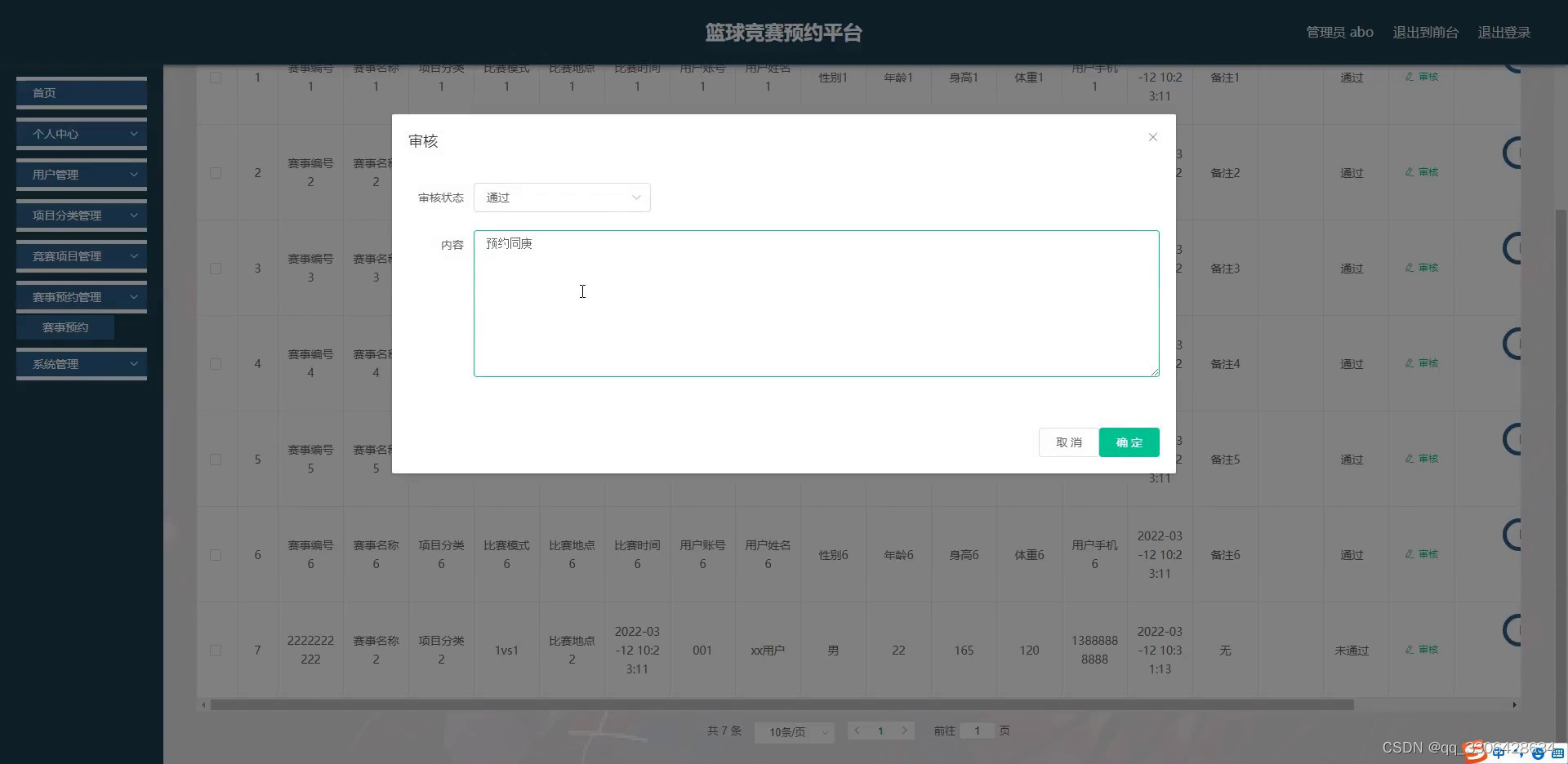Tick the checkbox for row 3
Screen dimensions: 1568x764
pyautogui.click(x=216, y=269)
